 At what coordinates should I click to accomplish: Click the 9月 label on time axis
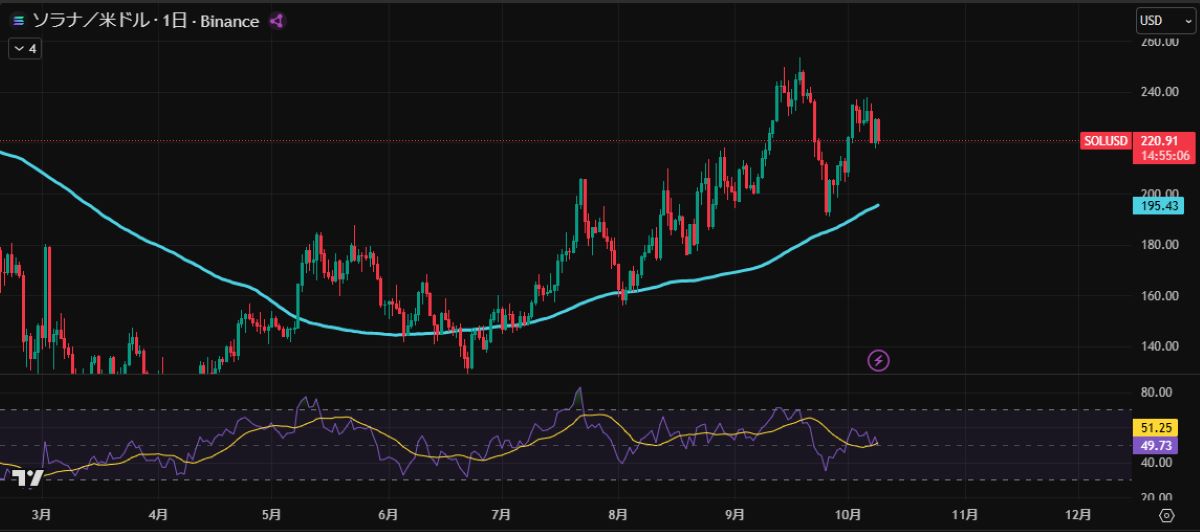click(735, 514)
